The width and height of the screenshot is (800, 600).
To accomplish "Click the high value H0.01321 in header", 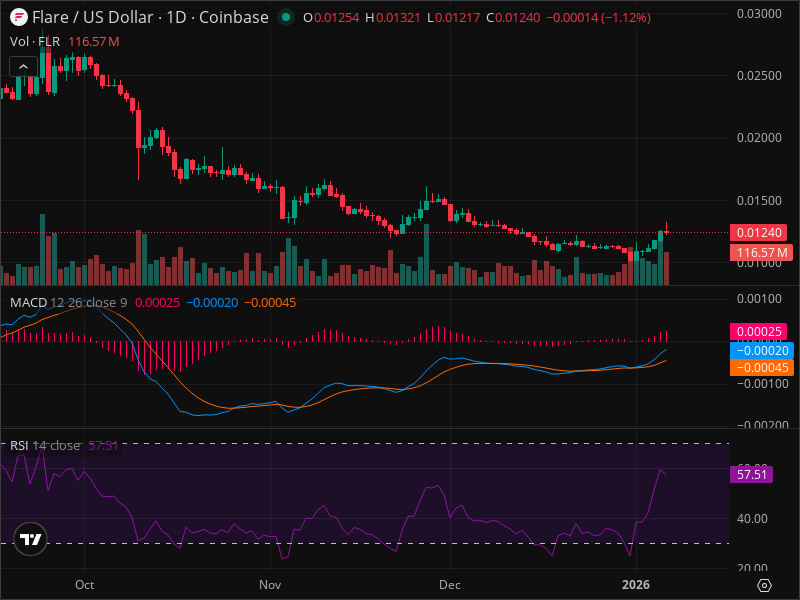I will tap(393, 17).
